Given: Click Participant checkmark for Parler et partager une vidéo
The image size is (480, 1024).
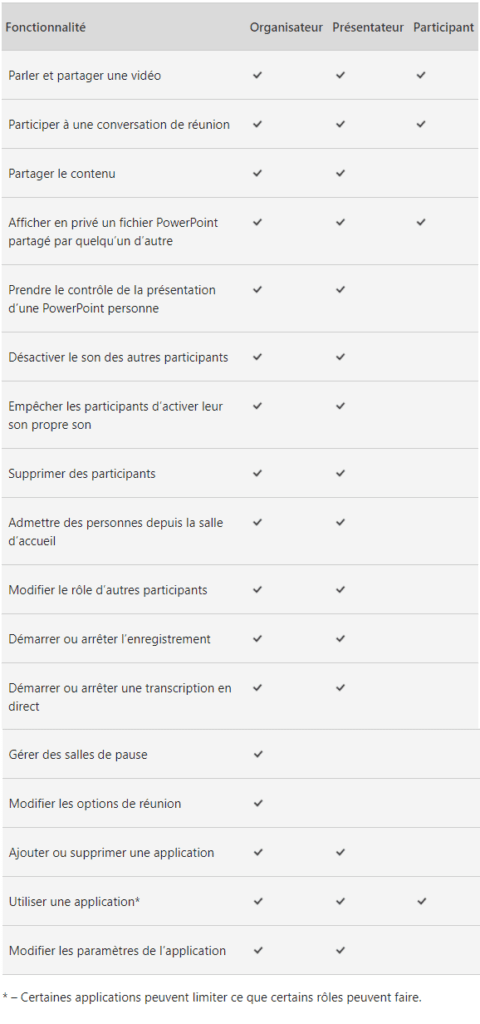Looking at the screenshot, I should coord(421,75).
